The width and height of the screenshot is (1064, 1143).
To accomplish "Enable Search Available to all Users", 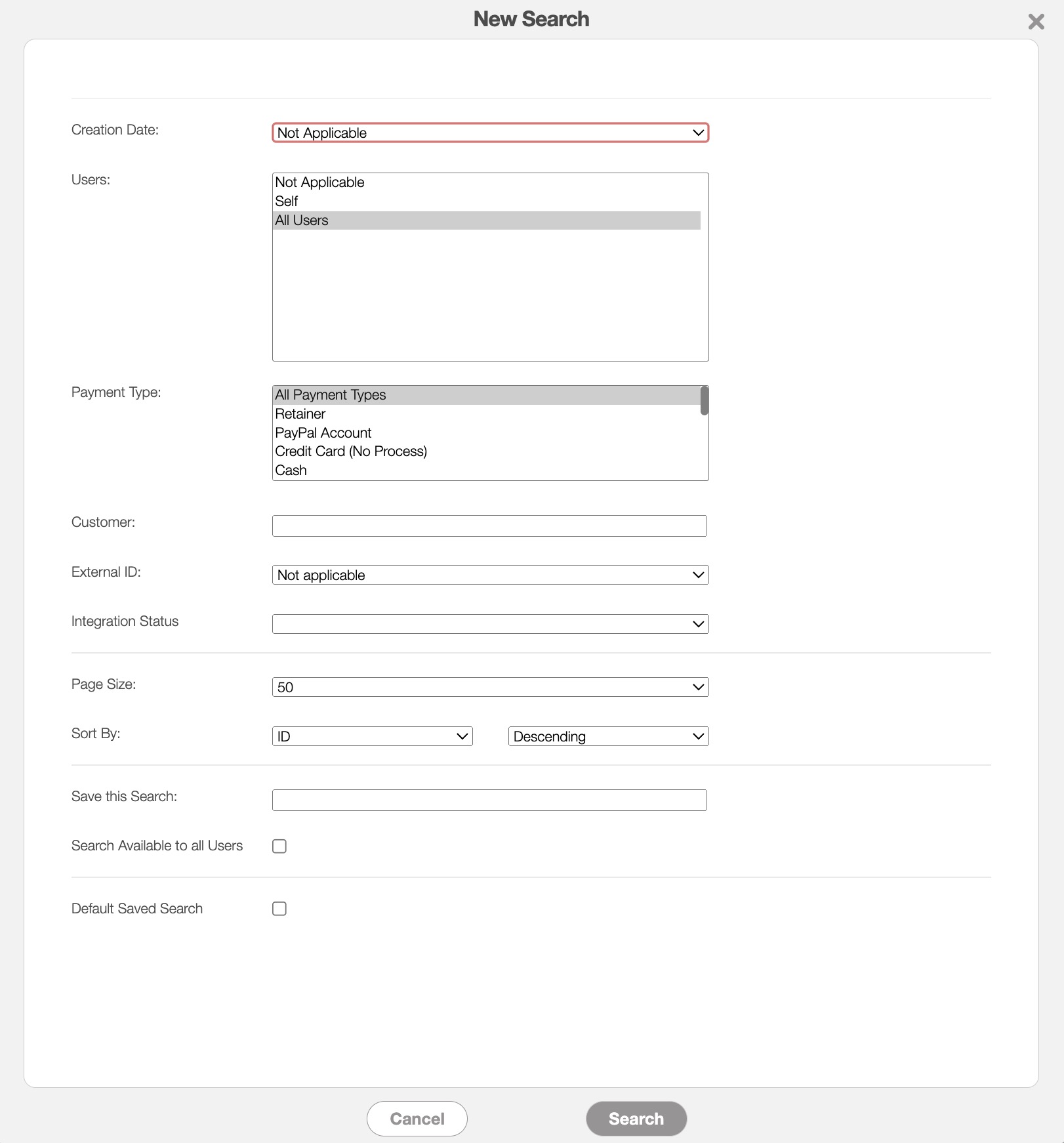I will coord(279,846).
